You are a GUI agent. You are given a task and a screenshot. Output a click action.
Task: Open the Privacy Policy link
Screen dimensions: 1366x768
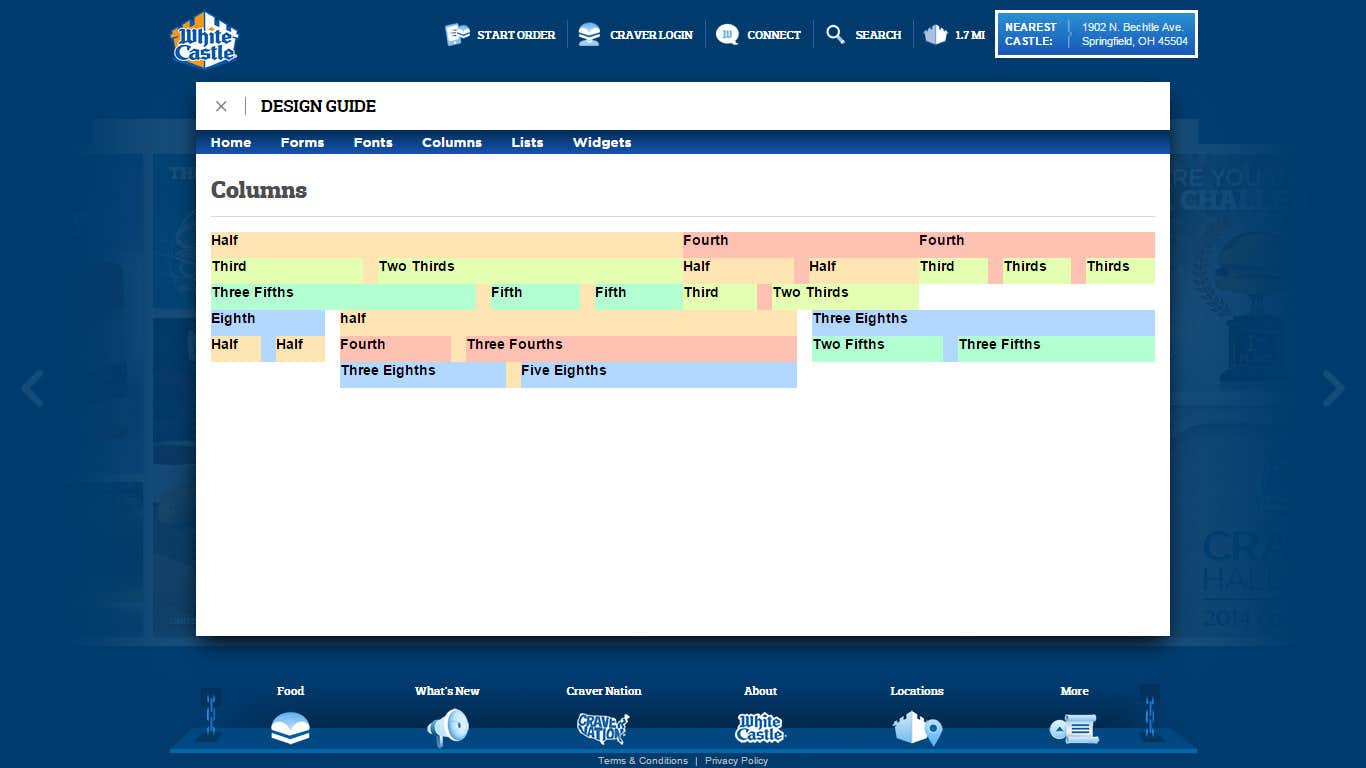(x=736, y=761)
